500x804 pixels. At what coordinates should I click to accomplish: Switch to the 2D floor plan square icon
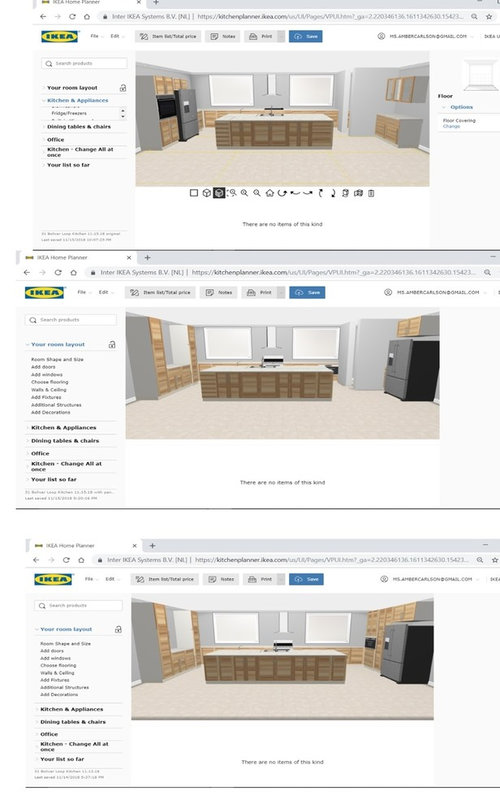point(194,193)
